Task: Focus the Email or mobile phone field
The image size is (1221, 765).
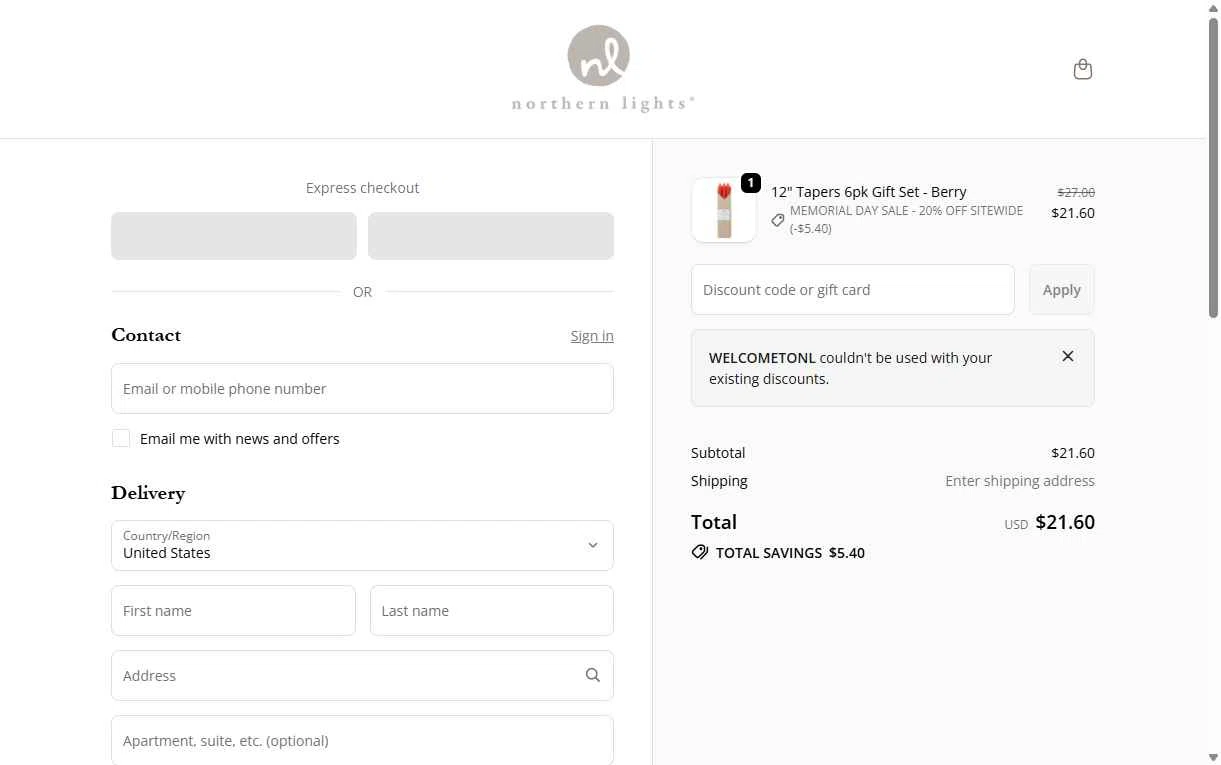Action: point(362,388)
